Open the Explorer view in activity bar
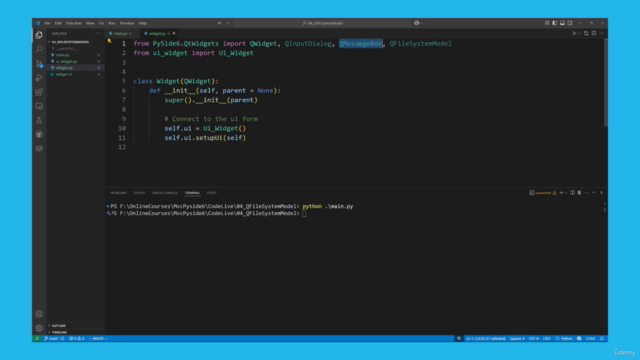Image resolution: width=640 pixels, height=360 pixels. click(x=39, y=36)
